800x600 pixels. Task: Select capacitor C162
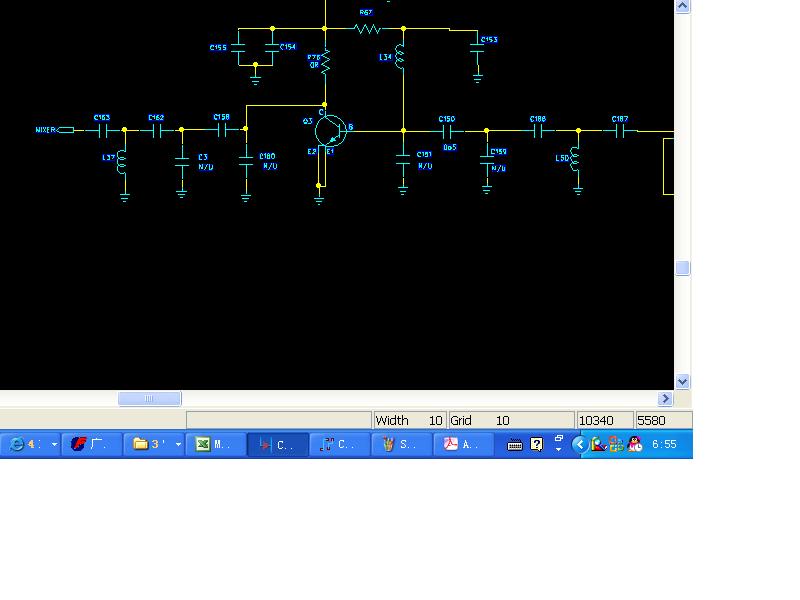[157, 132]
